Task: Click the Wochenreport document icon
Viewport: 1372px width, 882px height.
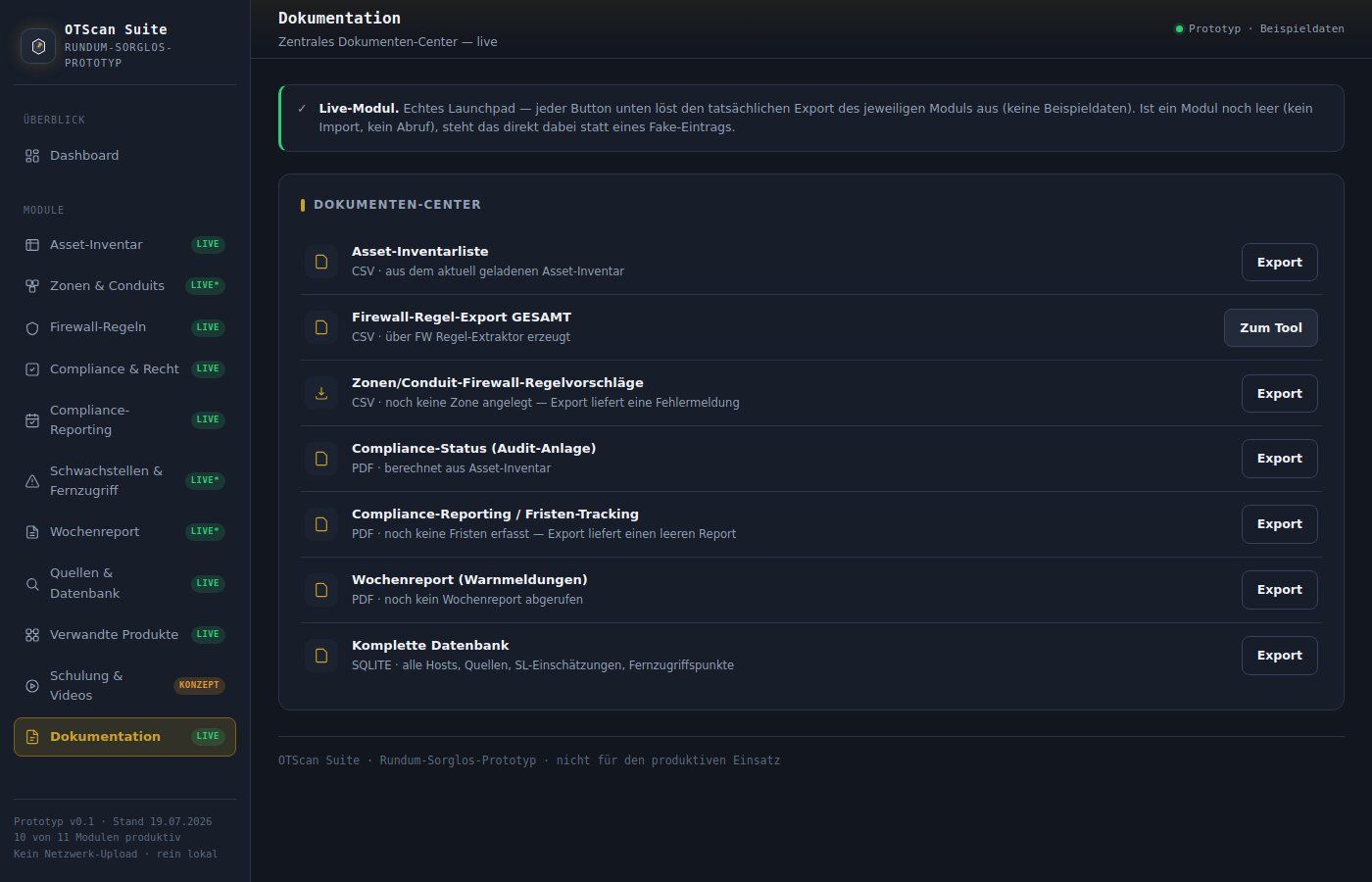Action: [32, 532]
